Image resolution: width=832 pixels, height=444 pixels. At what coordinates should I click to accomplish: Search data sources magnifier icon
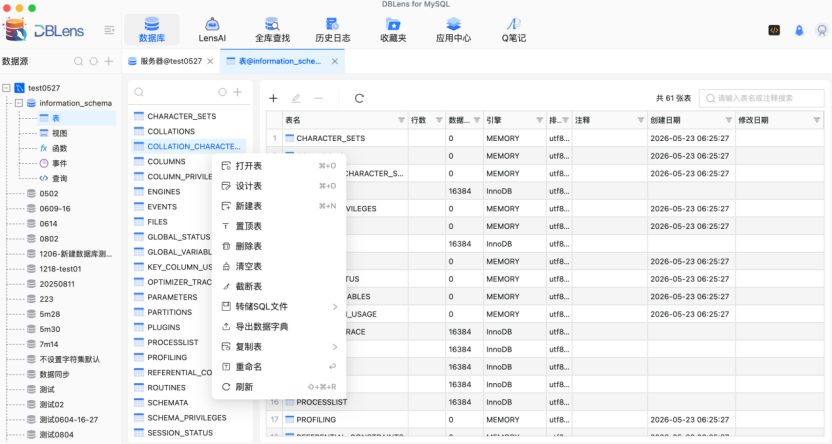79,62
